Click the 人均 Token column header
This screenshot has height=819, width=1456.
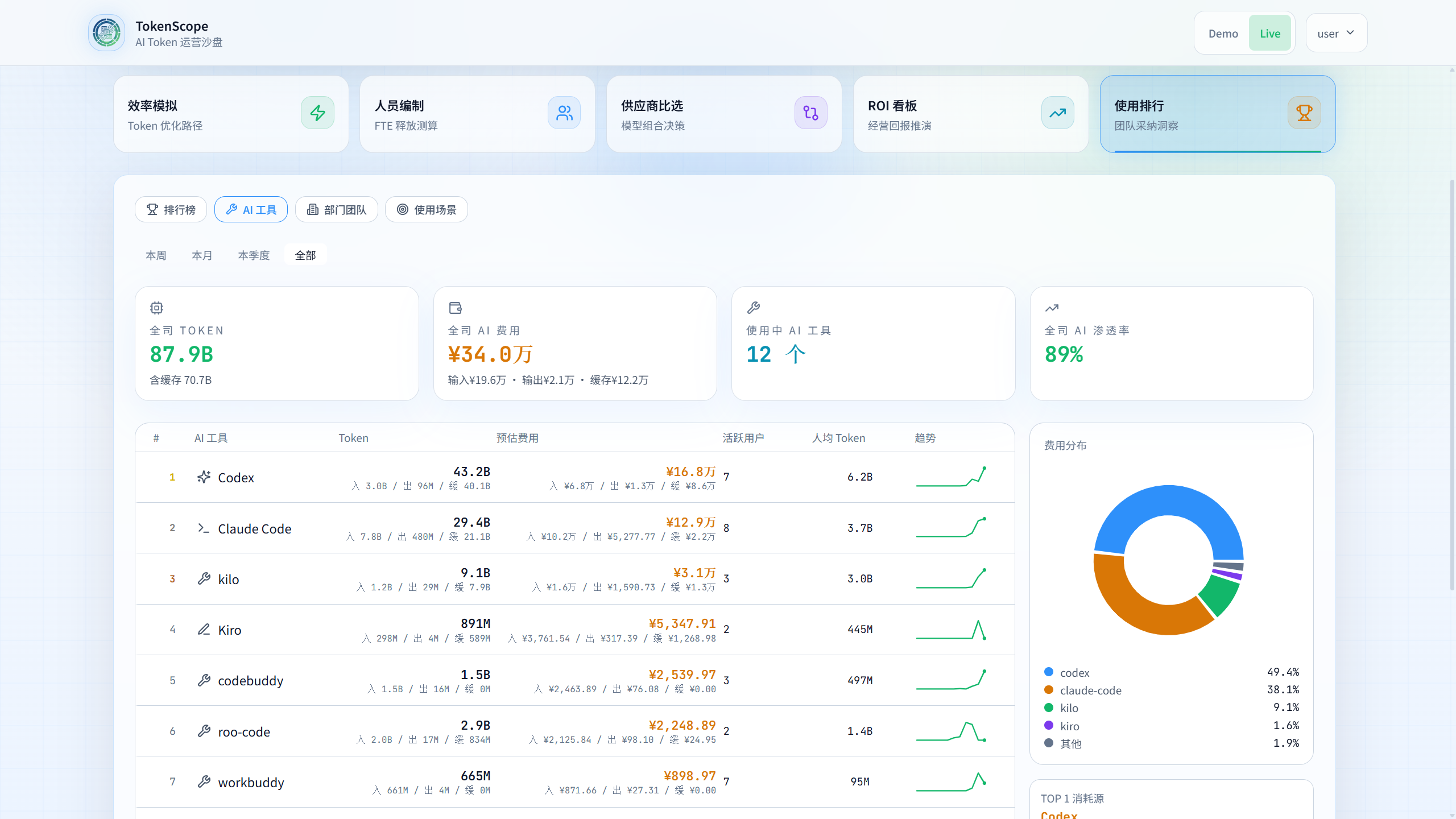point(838,438)
